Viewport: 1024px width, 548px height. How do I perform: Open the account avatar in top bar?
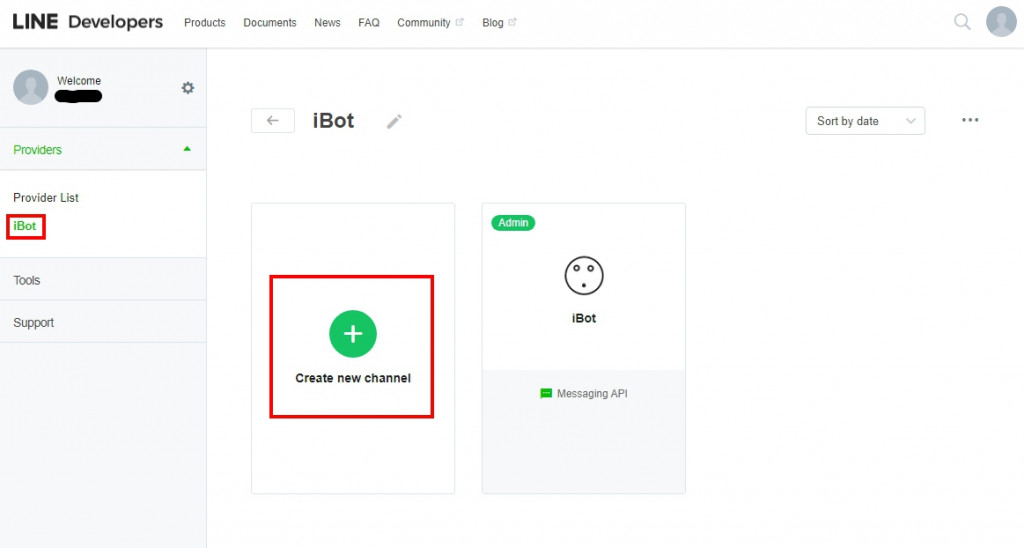click(x=1001, y=22)
